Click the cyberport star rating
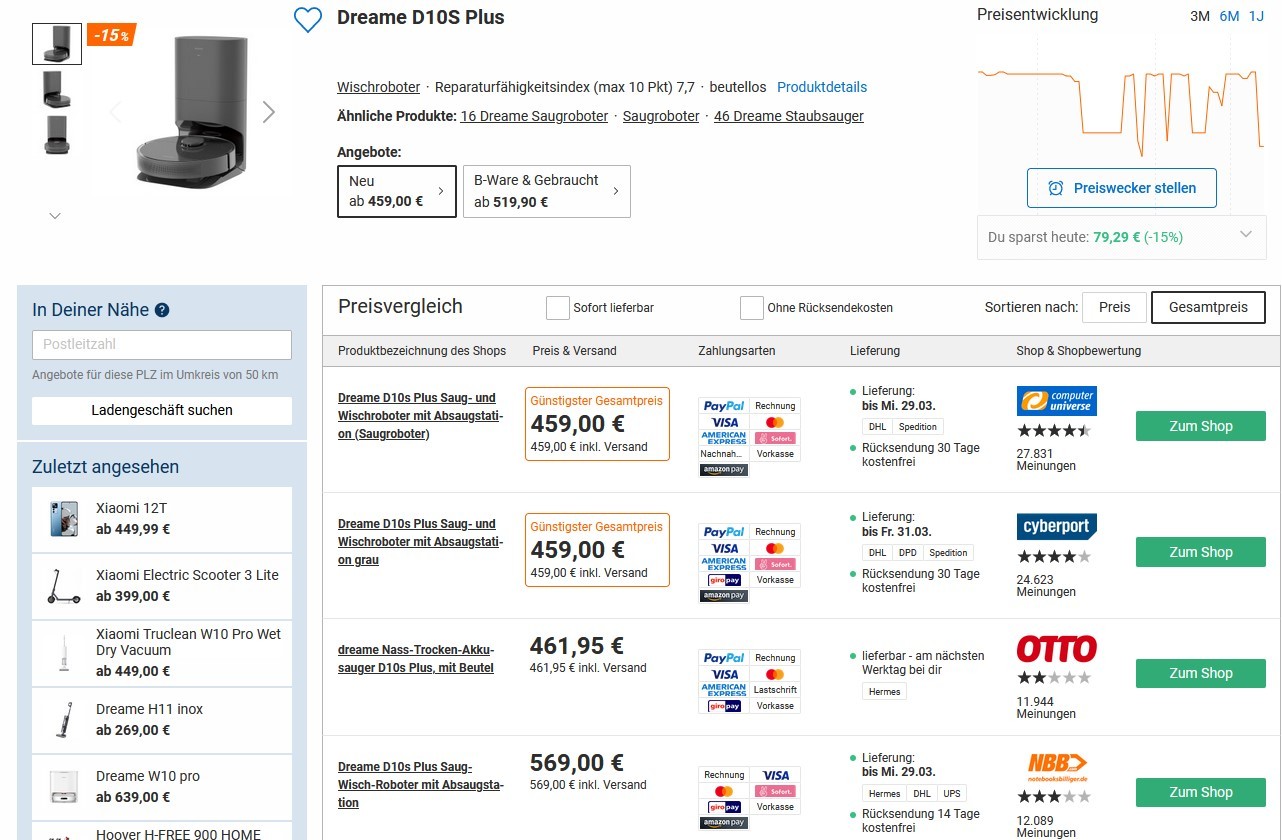Viewport: 1282px width, 840px height. click(1054, 557)
